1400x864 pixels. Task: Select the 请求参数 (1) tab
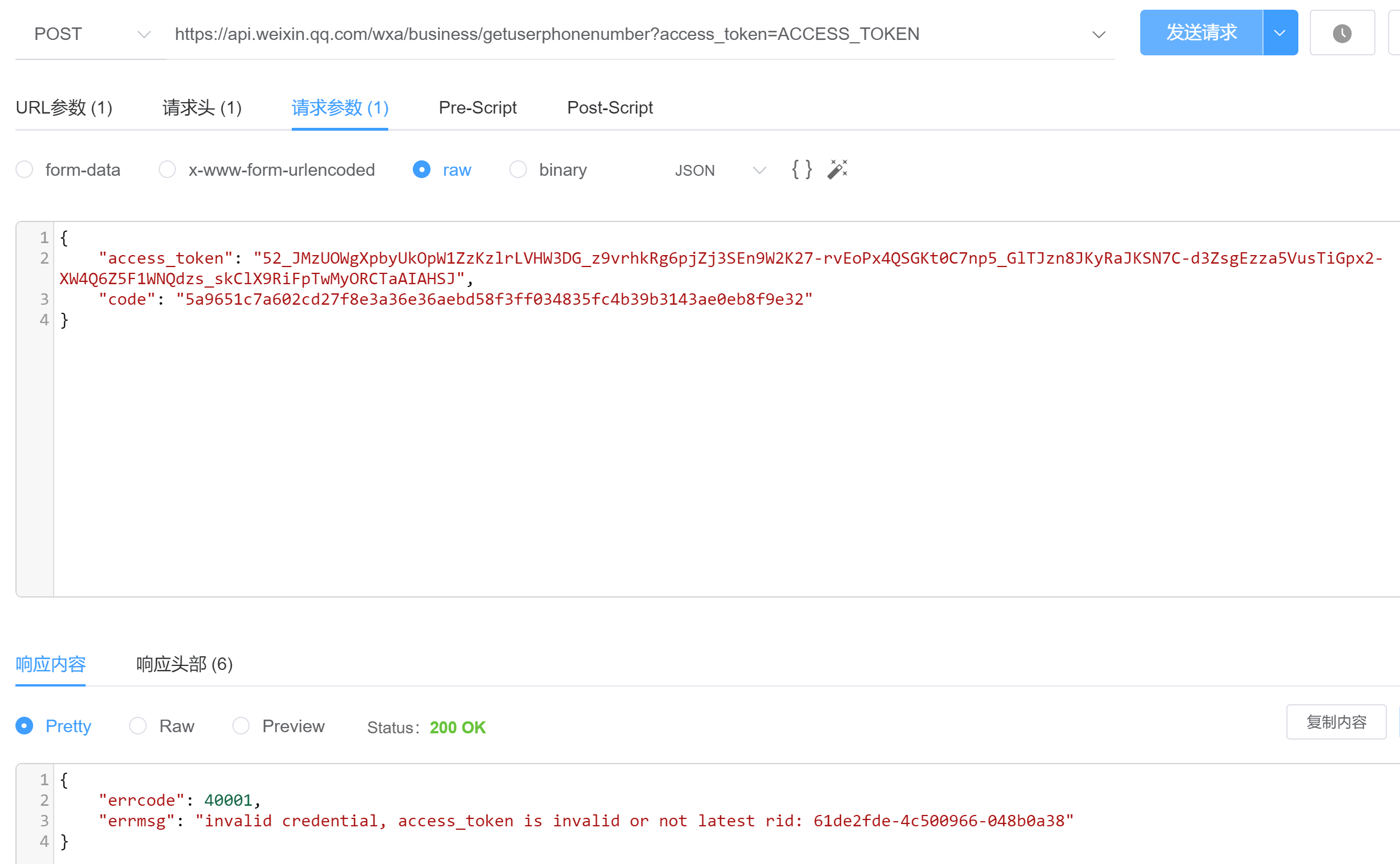point(340,107)
